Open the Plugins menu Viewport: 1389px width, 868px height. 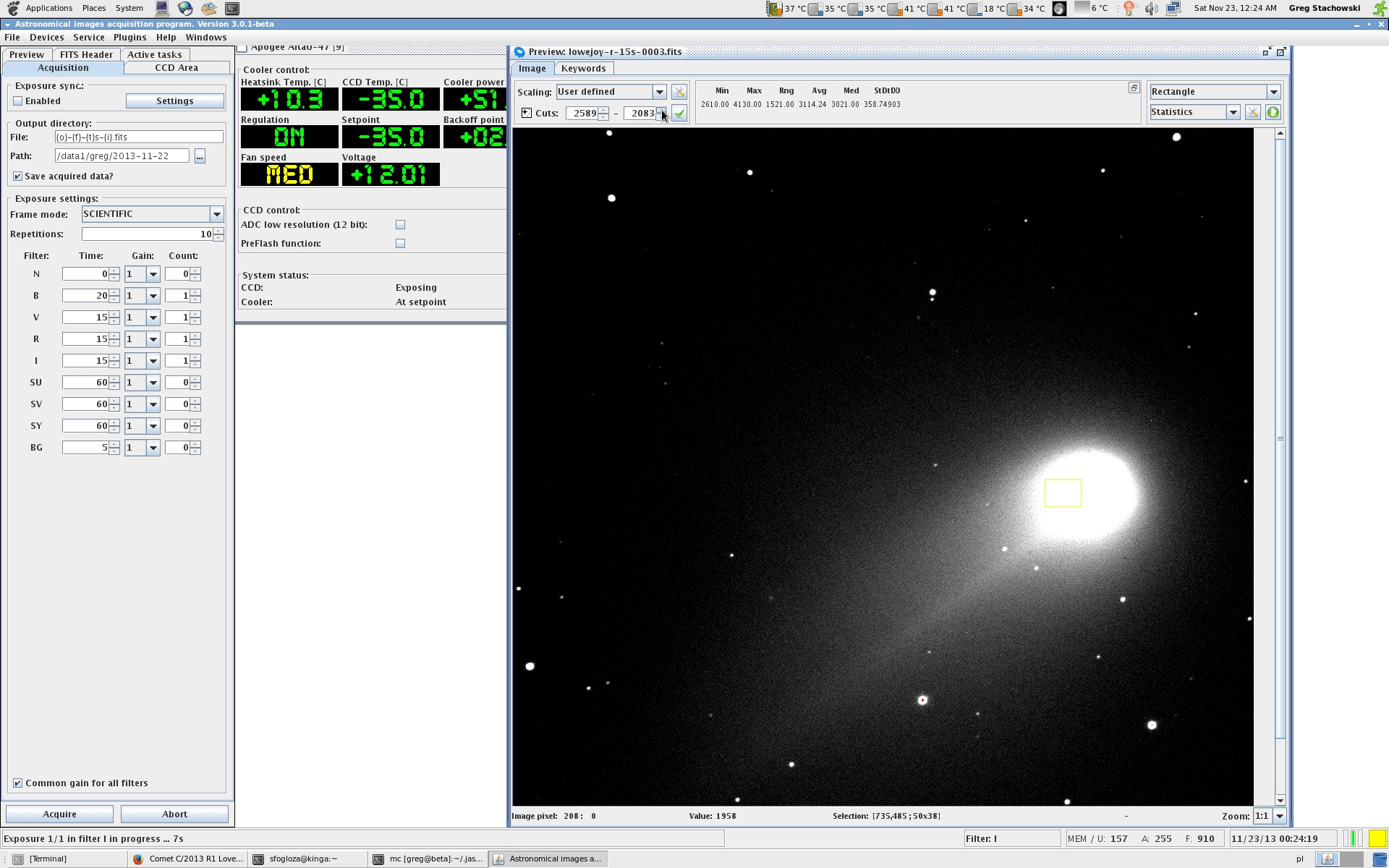(x=129, y=38)
